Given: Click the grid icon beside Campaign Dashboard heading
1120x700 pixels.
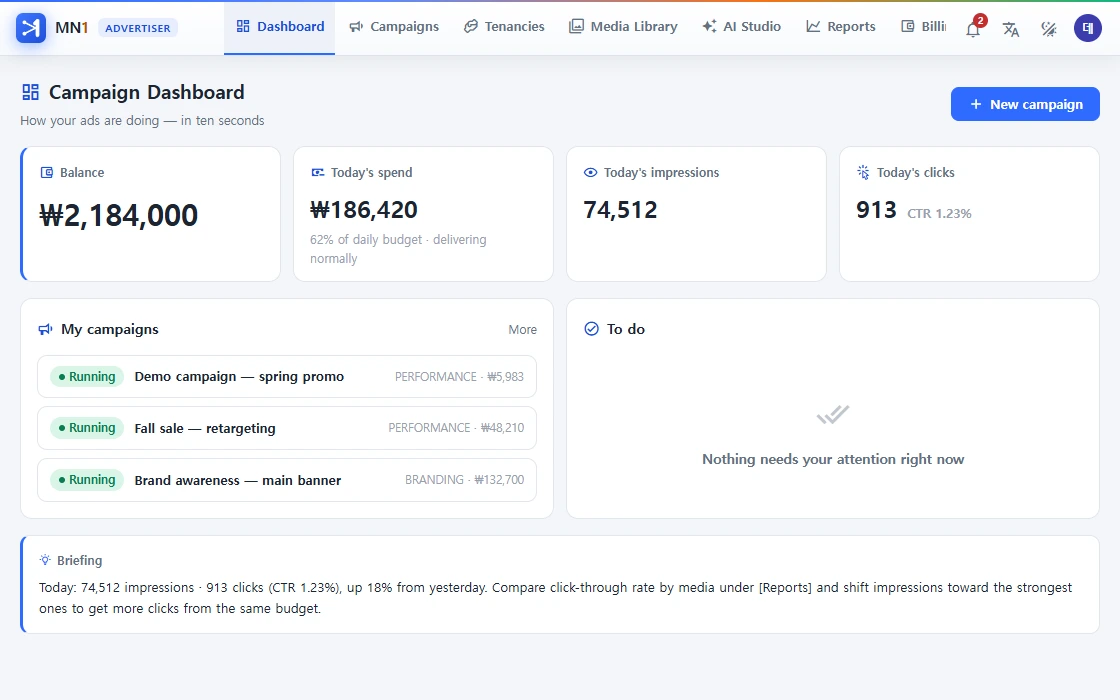Looking at the screenshot, I should pos(31,92).
